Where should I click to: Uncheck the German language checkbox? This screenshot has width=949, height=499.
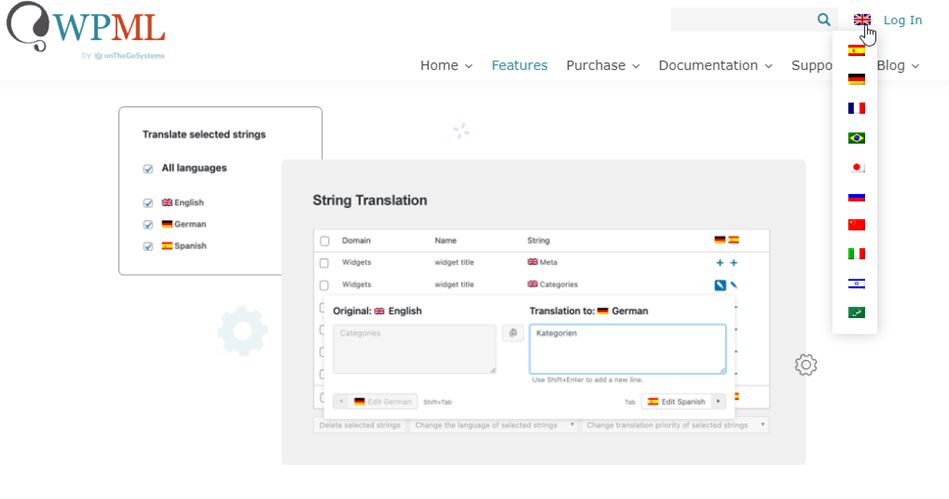148,225
